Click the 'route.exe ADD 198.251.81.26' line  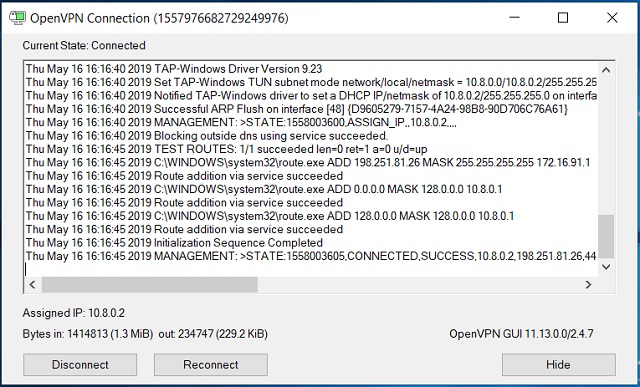tap(308, 162)
